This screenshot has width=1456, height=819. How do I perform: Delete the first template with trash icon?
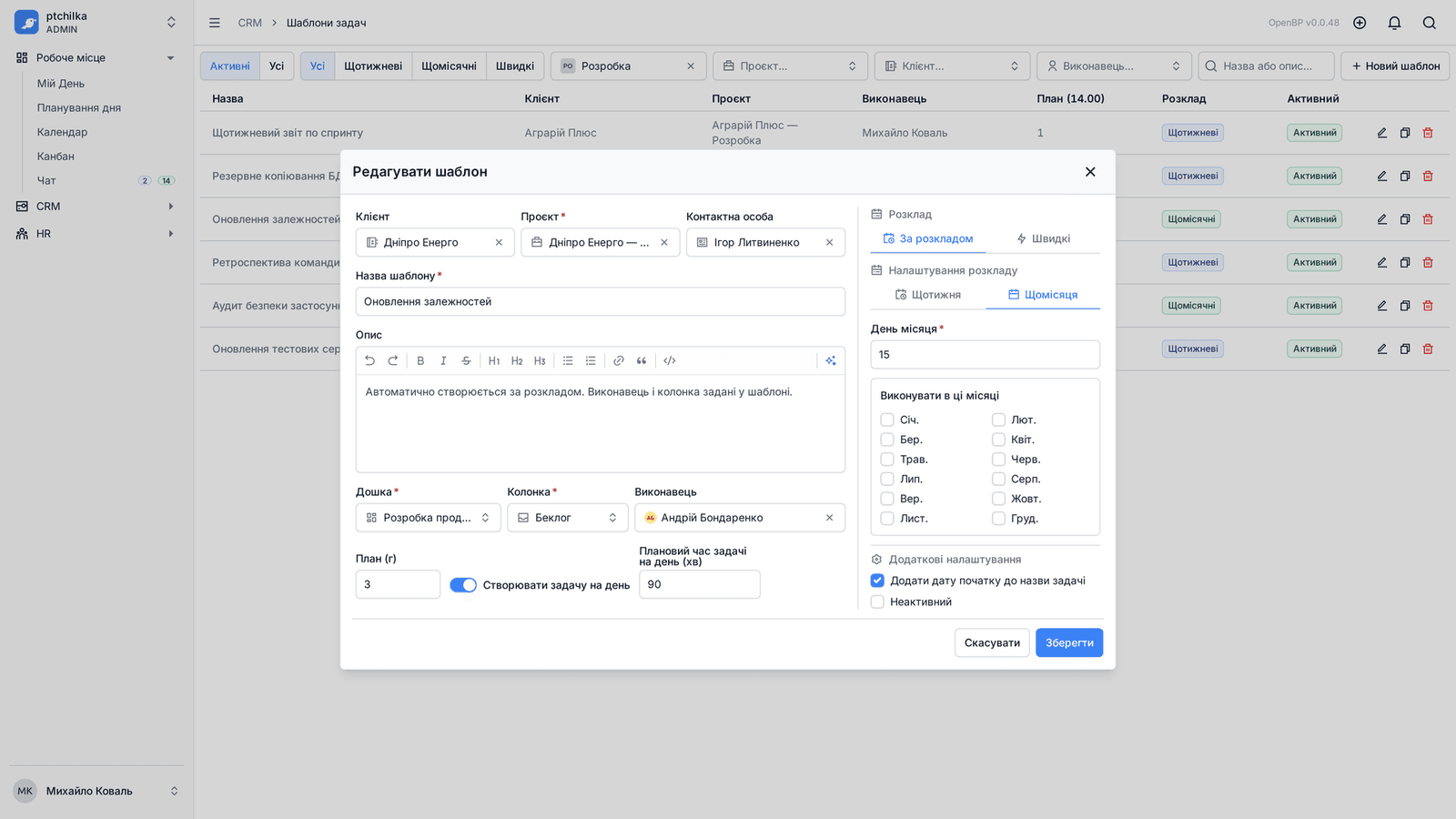[x=1428, y=133]
